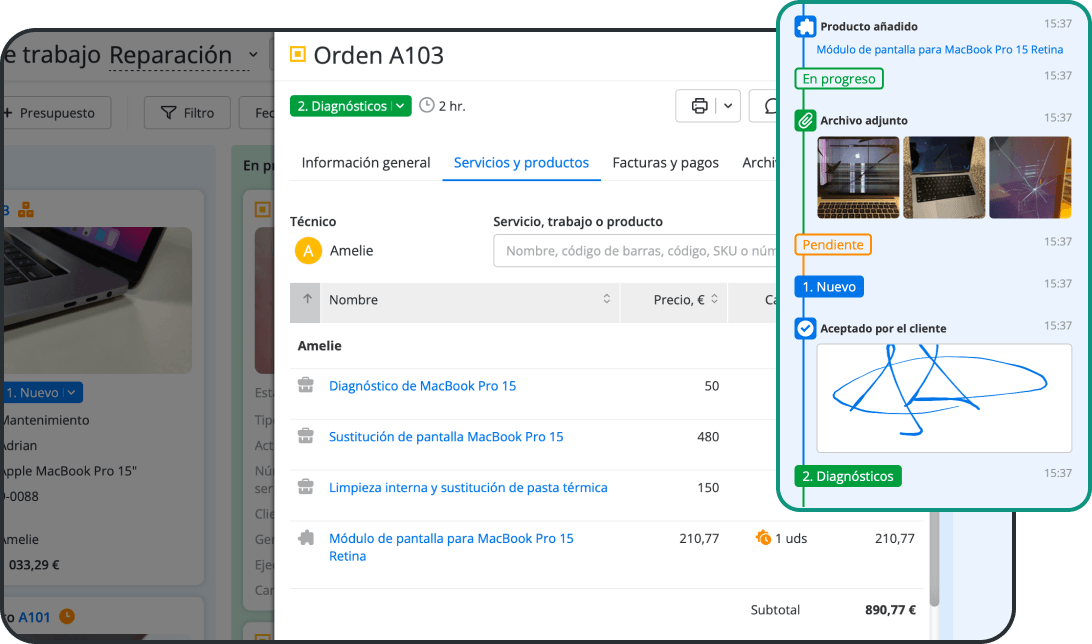
Task: Open the Reparación work type dropdown
Action: click(184, 55)
